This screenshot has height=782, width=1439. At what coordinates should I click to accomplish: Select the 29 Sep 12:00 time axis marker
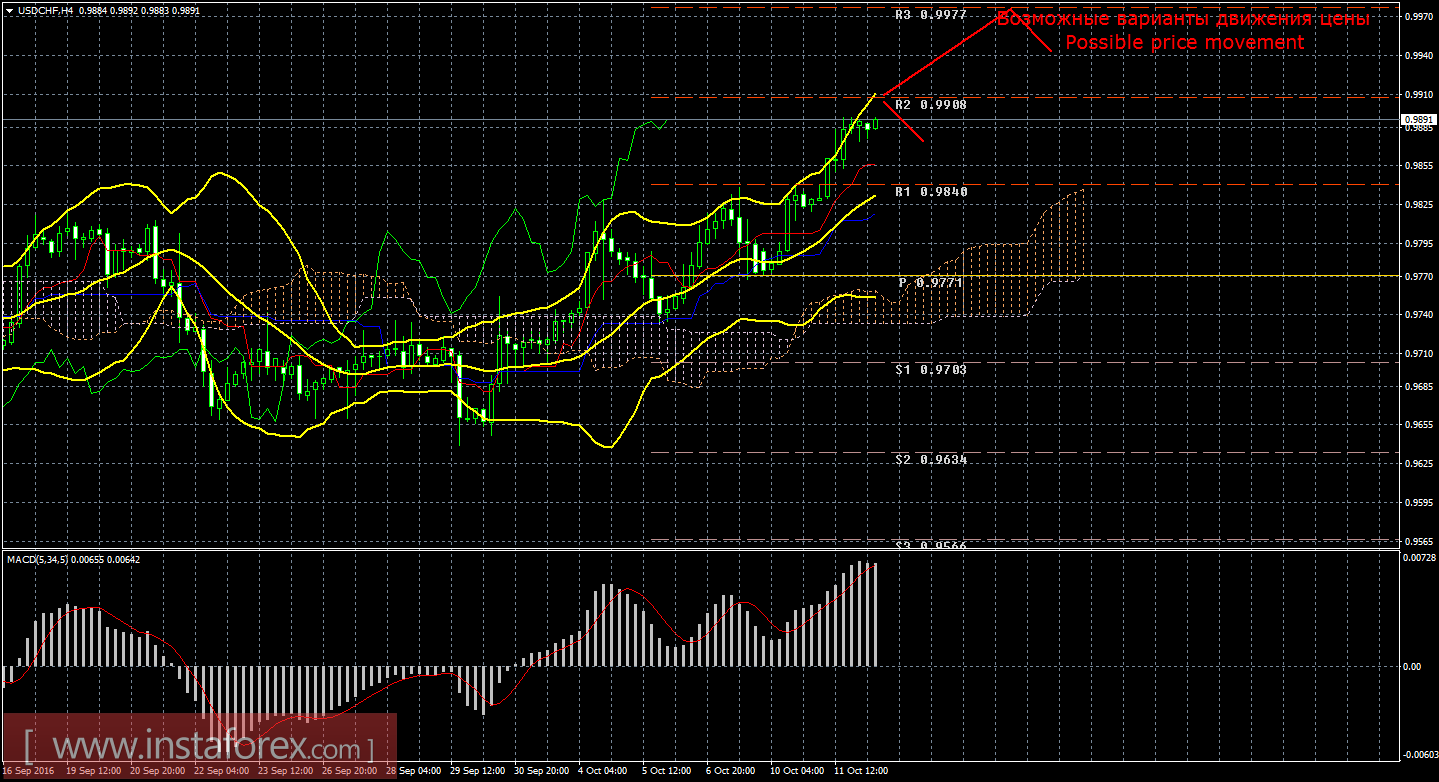tap(476, 772)
